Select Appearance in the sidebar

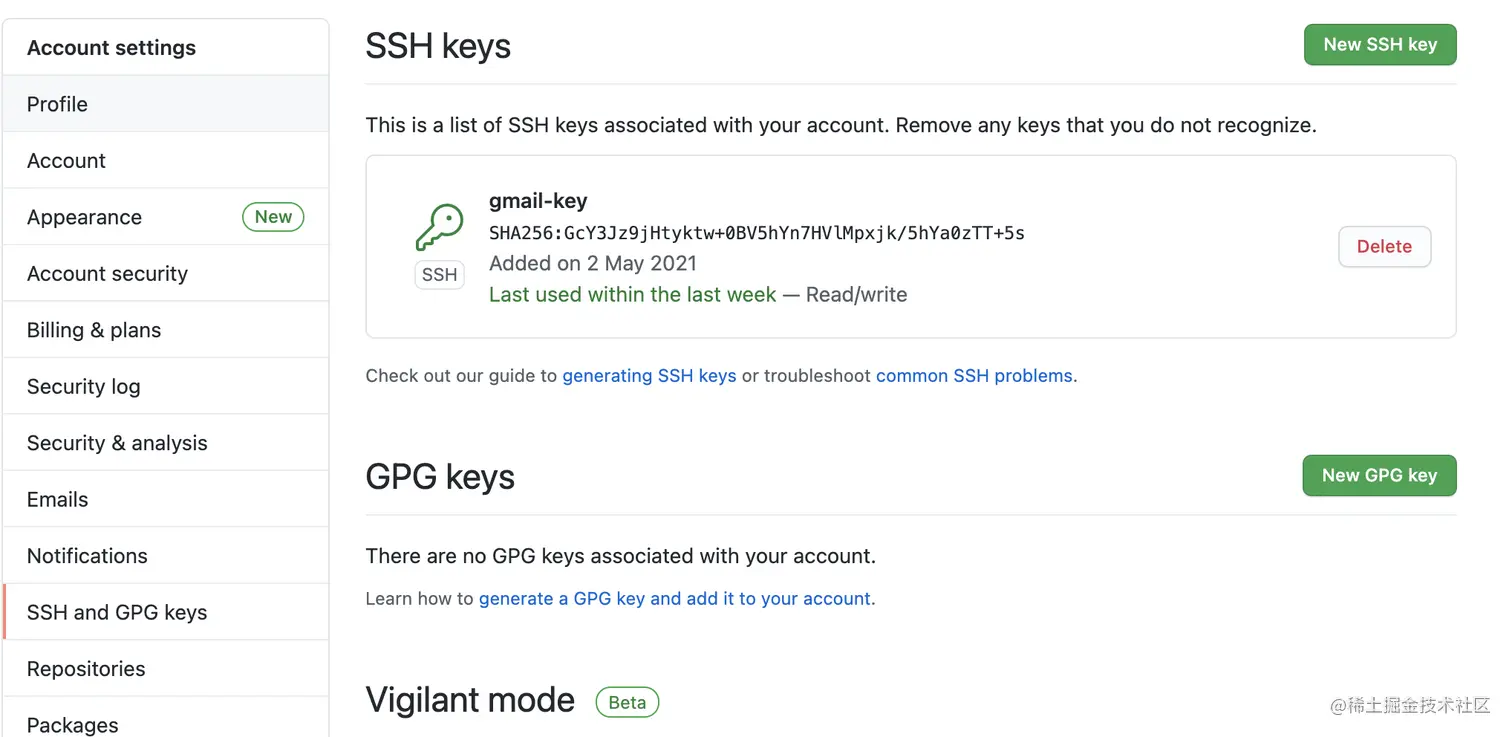pos(85,217)
